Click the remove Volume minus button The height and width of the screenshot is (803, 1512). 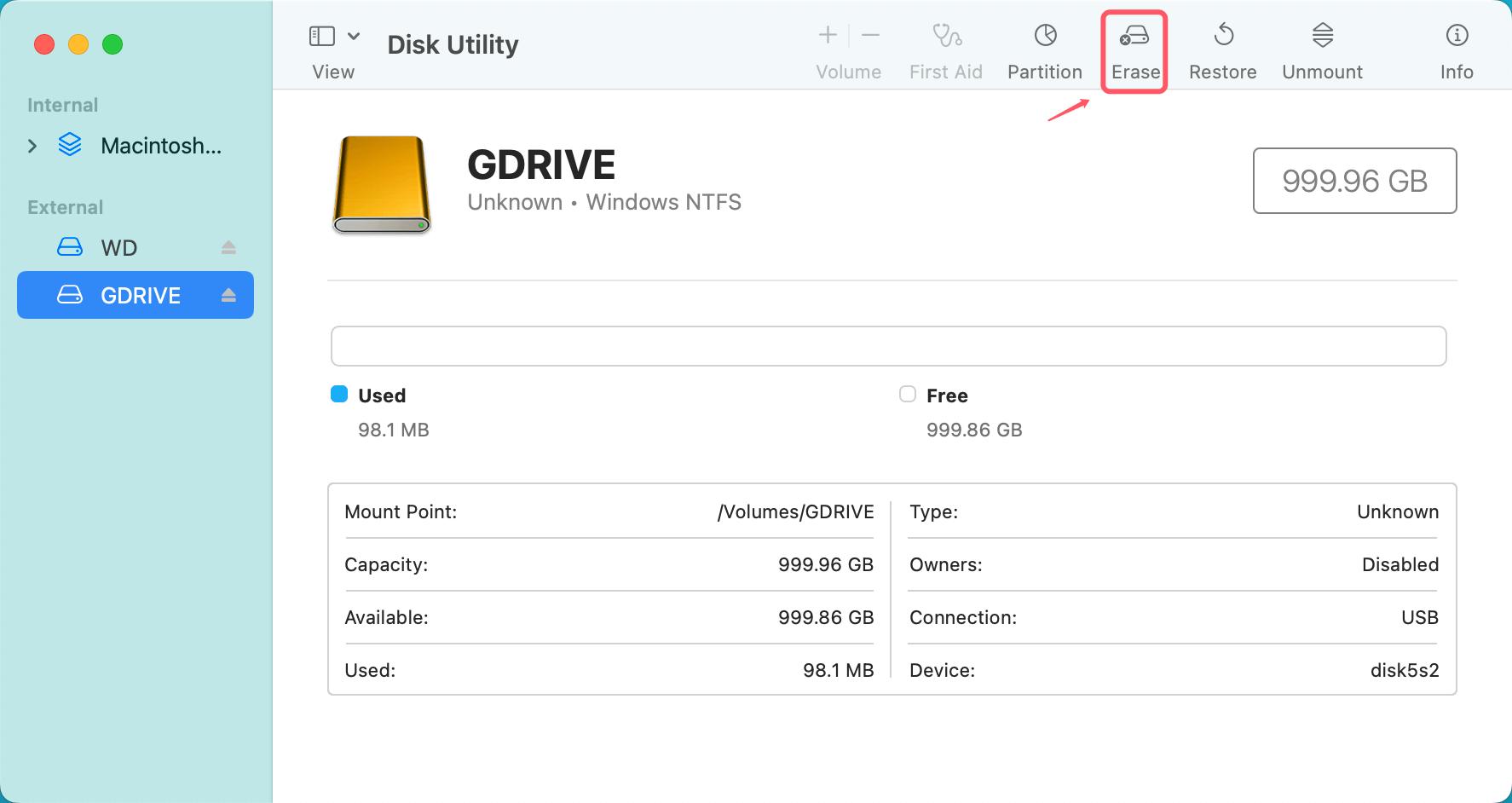870,35
